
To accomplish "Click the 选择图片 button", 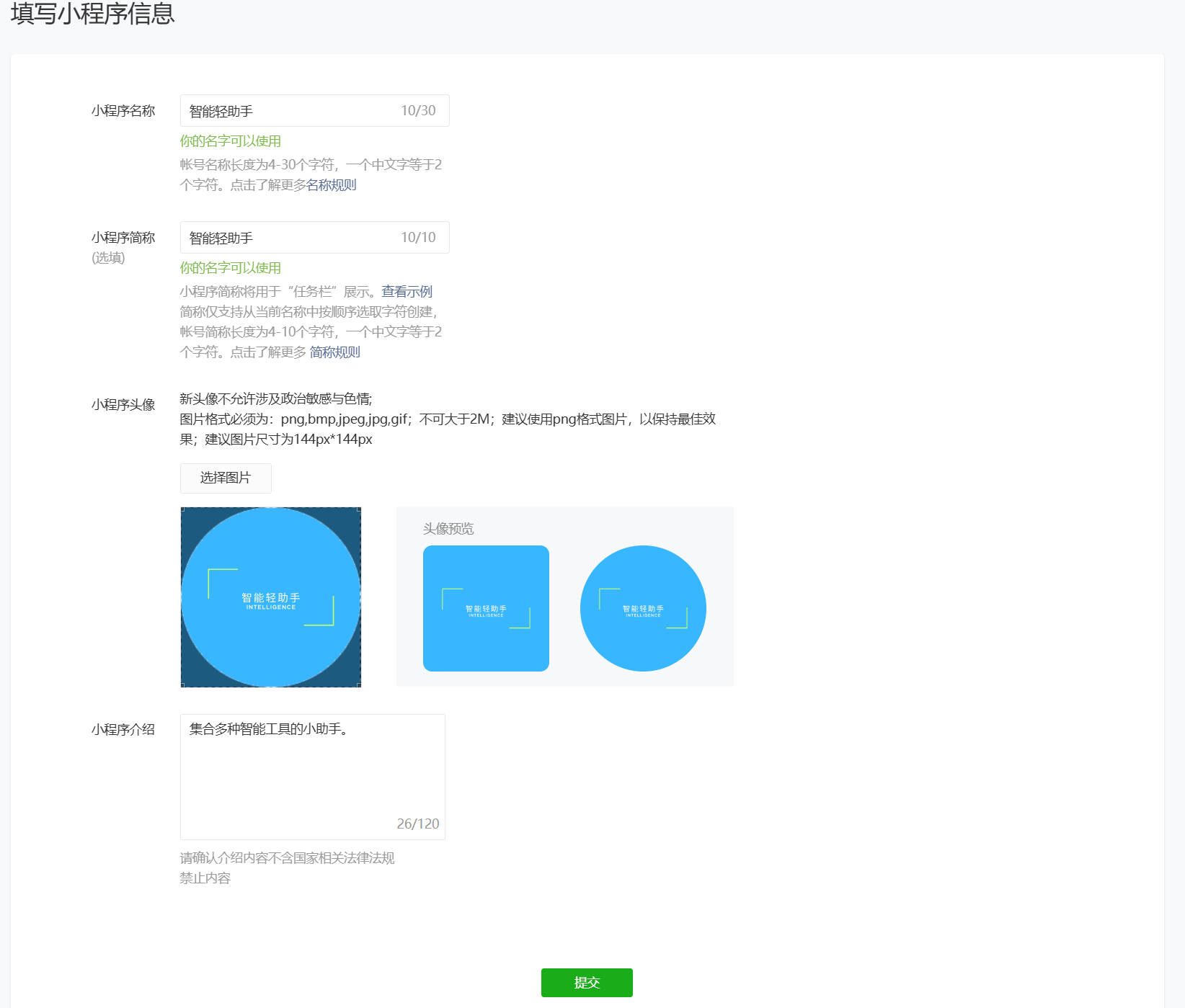I will pos(226,478).
